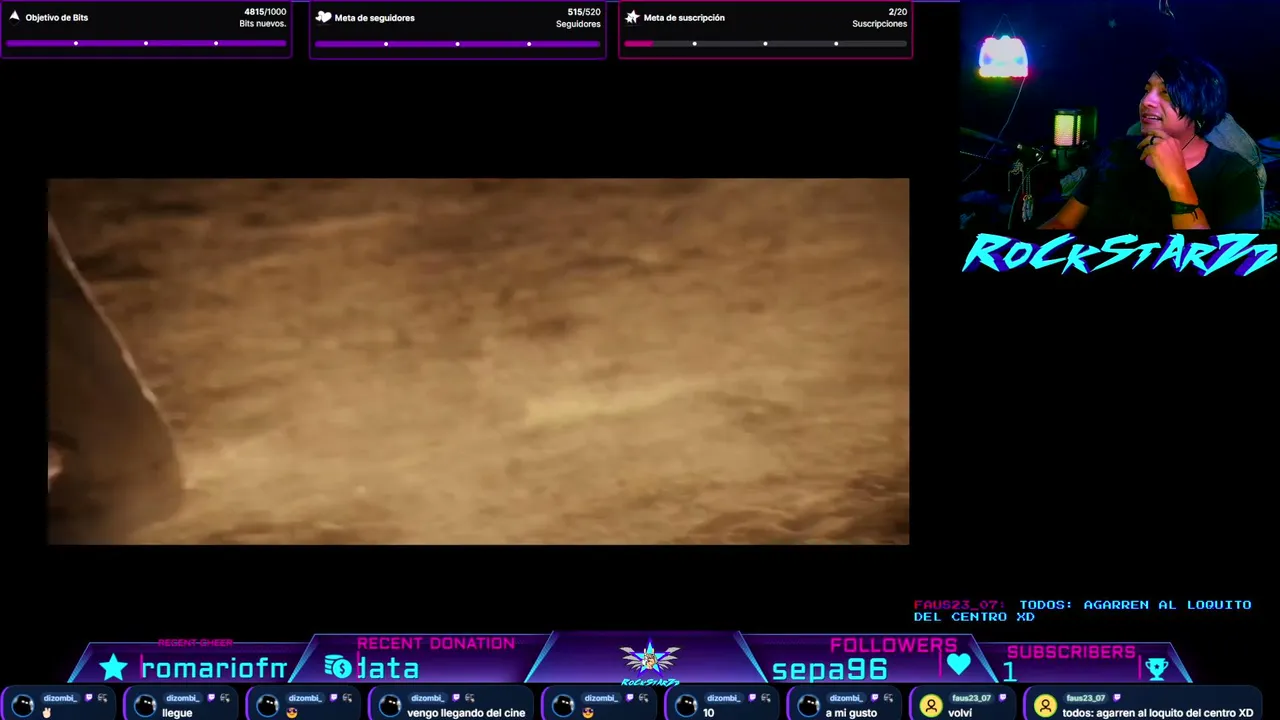Image resolution: width=1280 pixels, height=720 pixels.
Task: Click the followers goal heart icon
Action: click(x=323, y=17)
